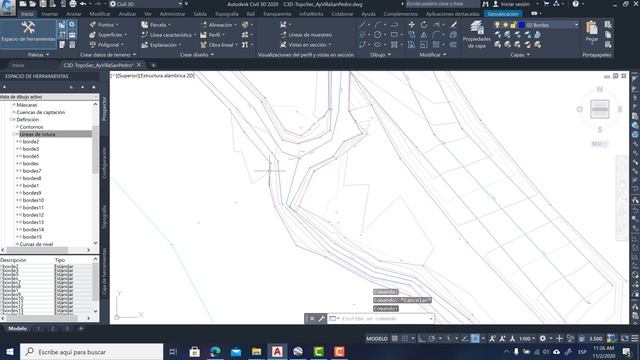Switch to the Insertar ribbon tab
Screen dimensions: 640x360
pyautogui.click(x=49, y=14)
